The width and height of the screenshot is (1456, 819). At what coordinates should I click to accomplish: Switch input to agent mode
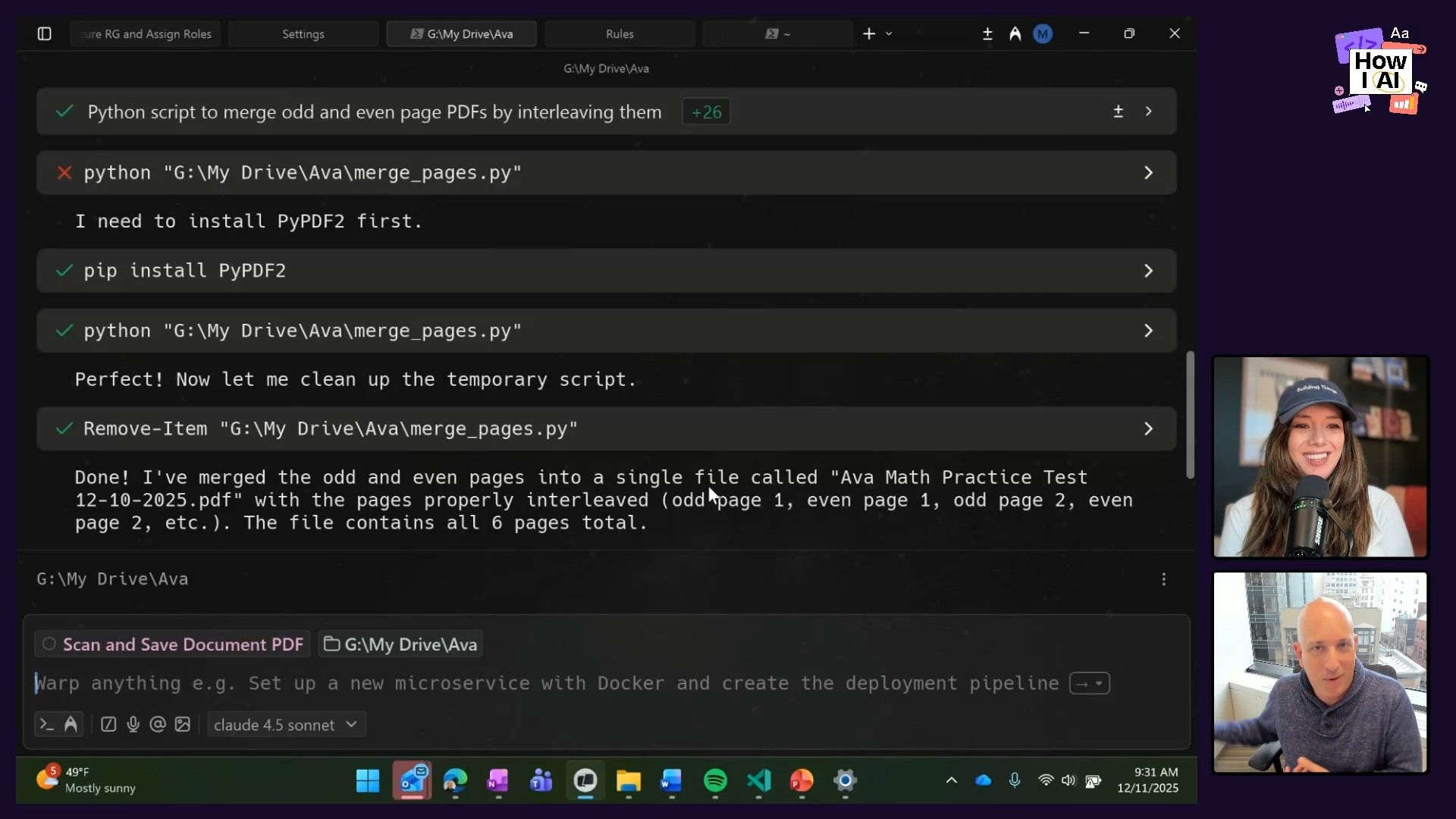[71, 724]
